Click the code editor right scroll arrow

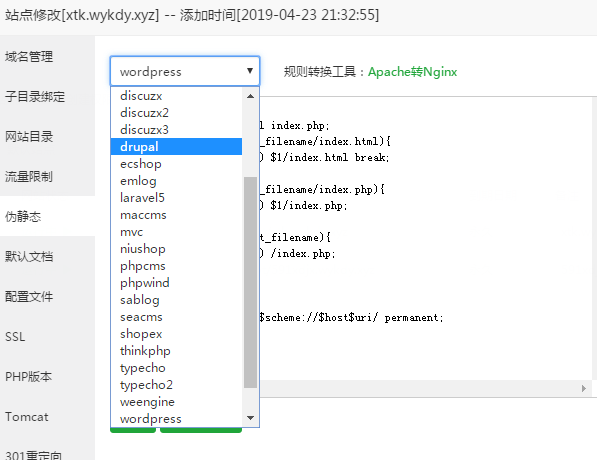pos(584,388)
